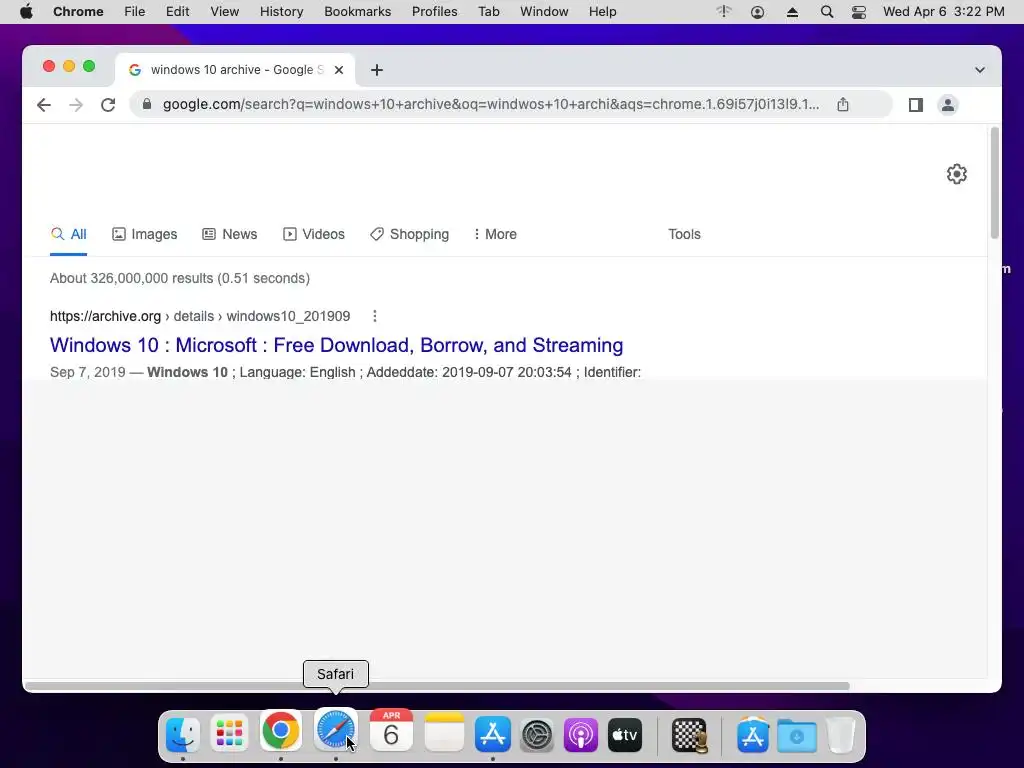The image size is (1024, 768).
Task: Open the View menu
Action: click(224, 12)
